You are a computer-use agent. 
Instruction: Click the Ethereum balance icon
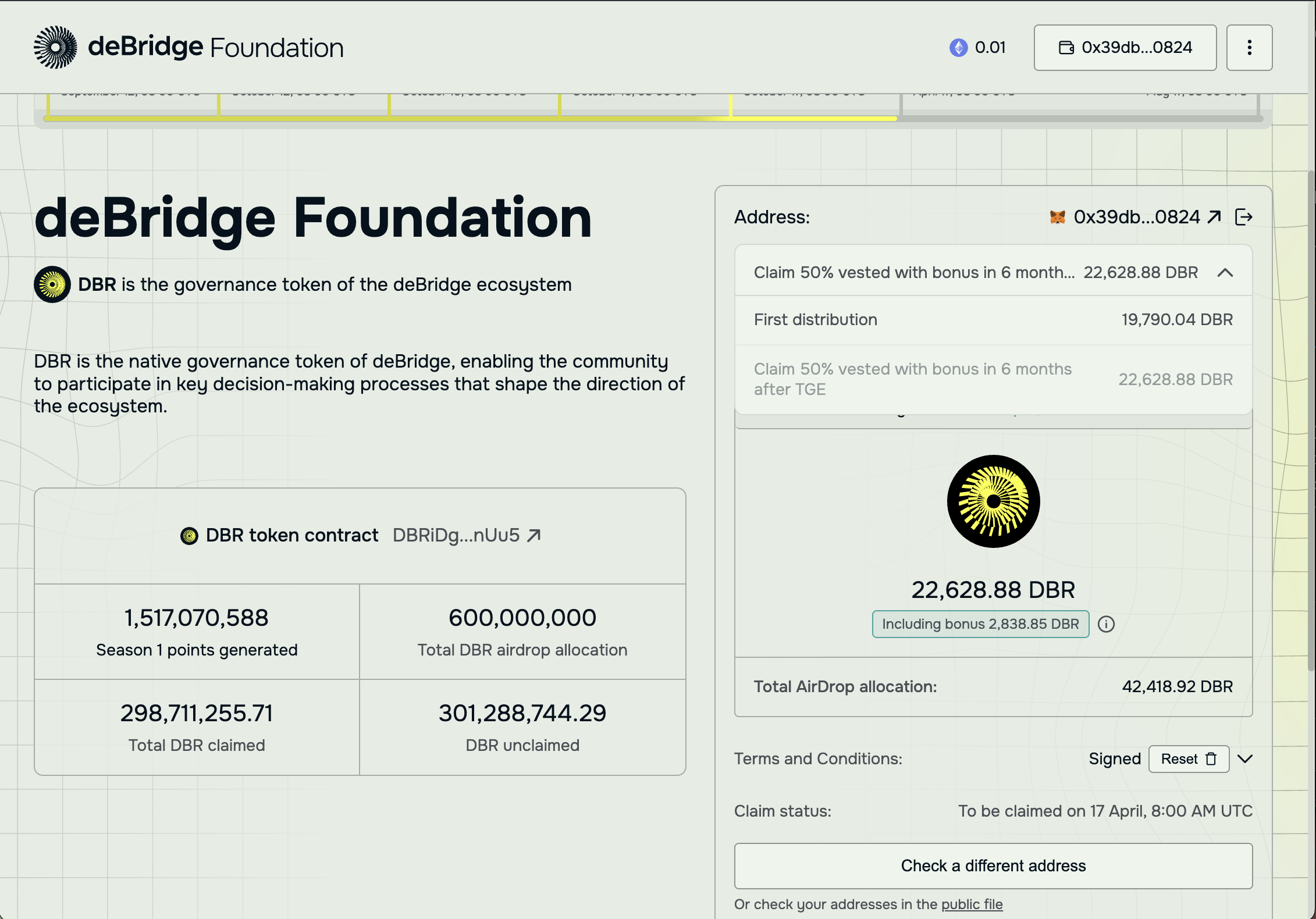click(958, 47)
